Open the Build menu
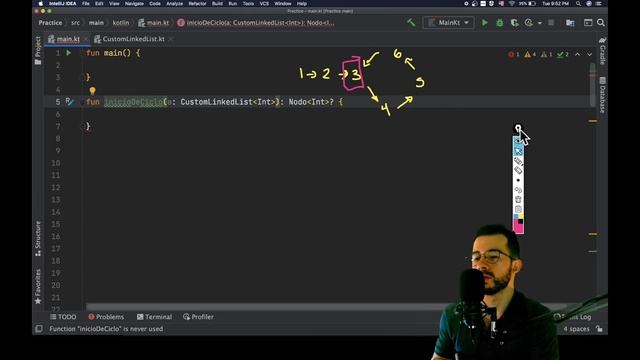 click(218, 4)
